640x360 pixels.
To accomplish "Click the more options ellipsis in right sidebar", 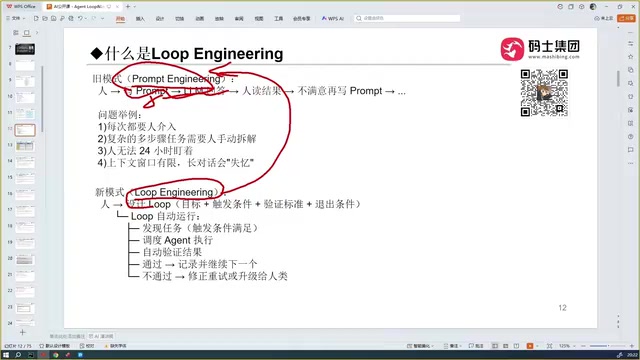I will coord(631,163).
